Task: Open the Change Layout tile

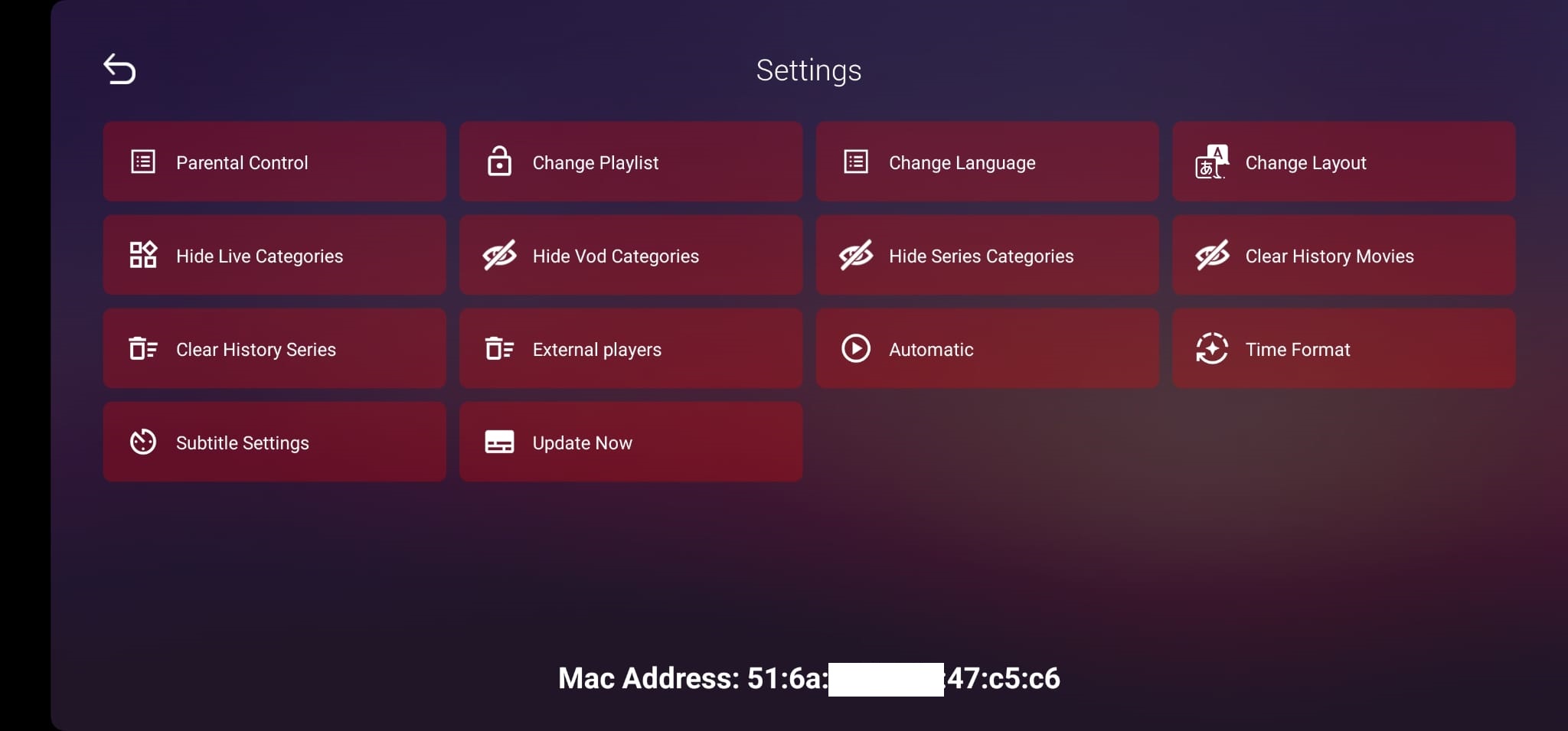Action: 1344,162
